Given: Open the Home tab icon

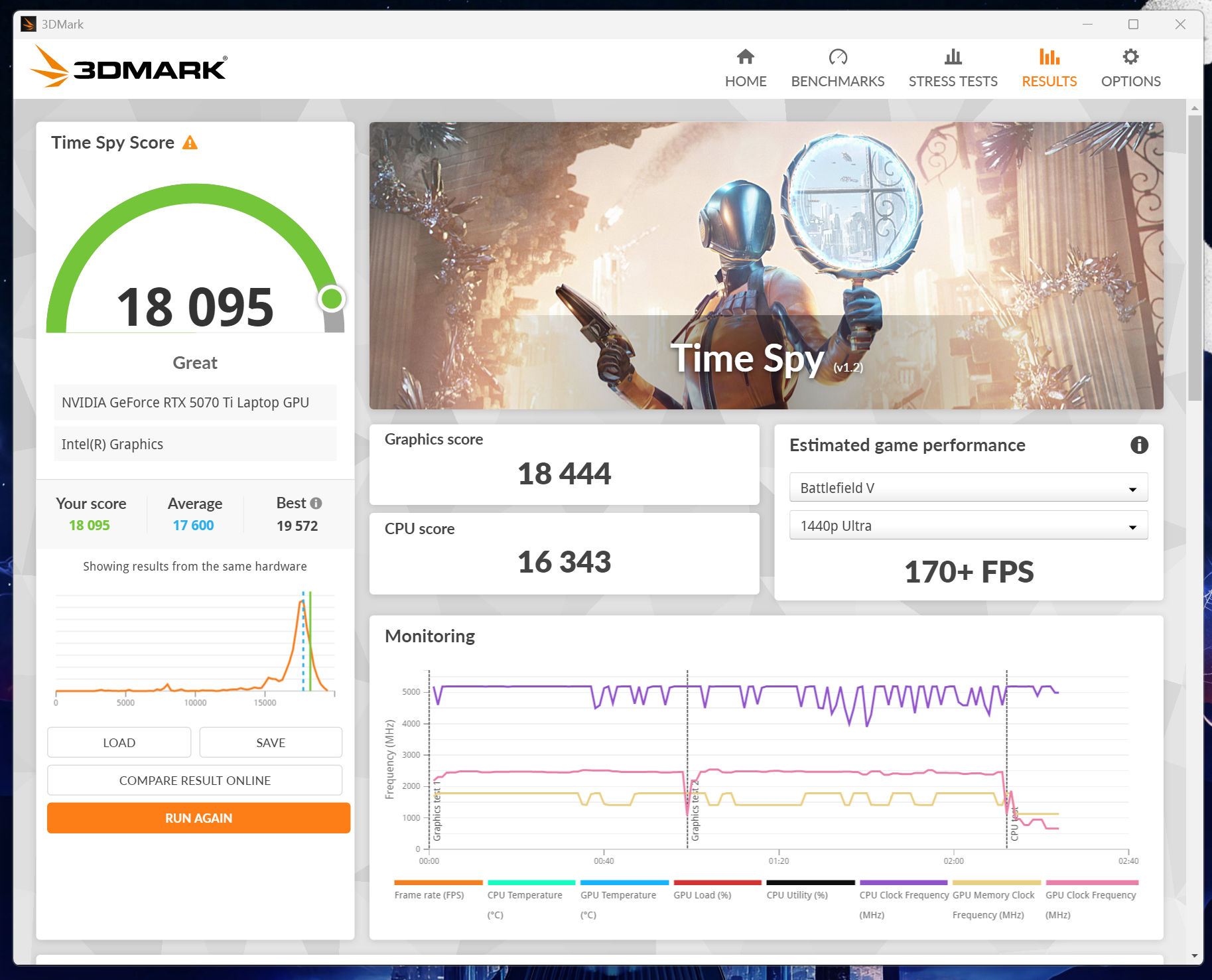Looking at the screenshot, I should pyautogui.click(x=746, y=57).
